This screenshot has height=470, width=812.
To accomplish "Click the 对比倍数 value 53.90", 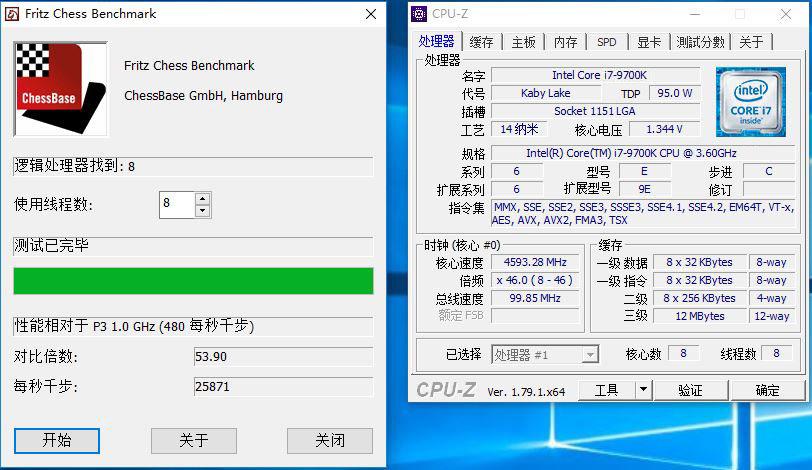I will coord(283,357).
